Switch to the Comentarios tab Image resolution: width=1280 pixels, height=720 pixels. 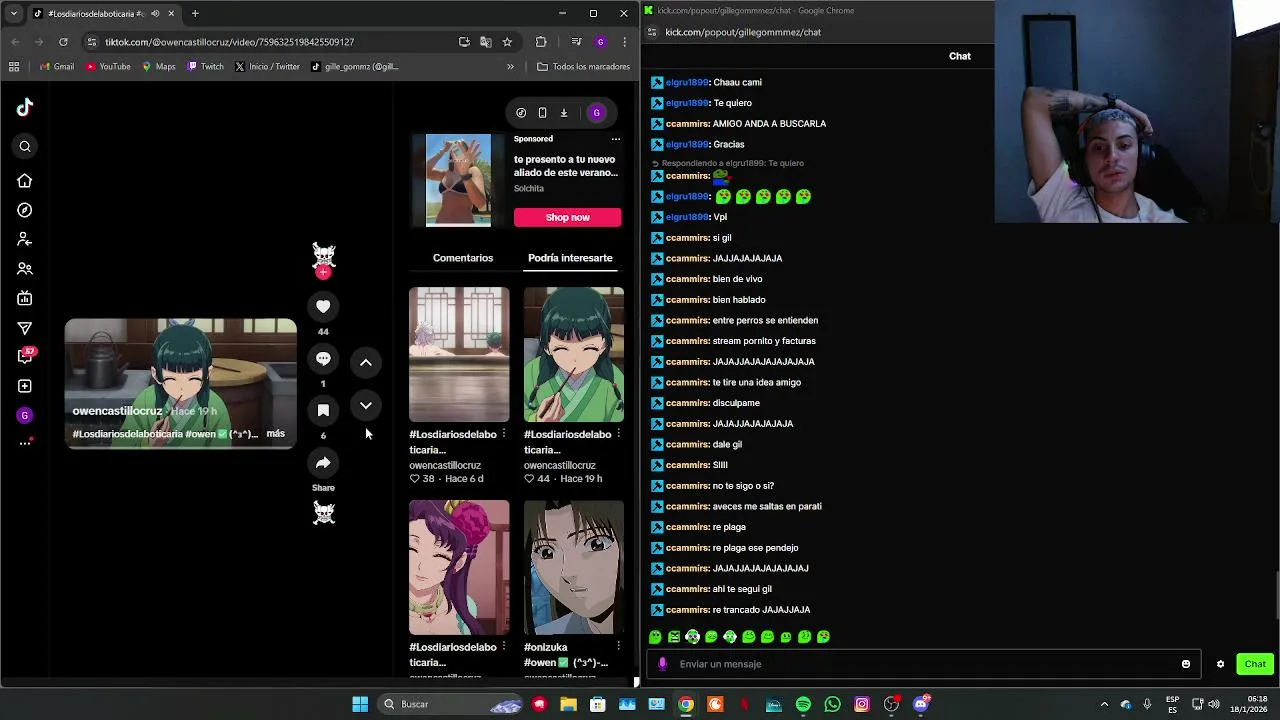pos(463,258)
